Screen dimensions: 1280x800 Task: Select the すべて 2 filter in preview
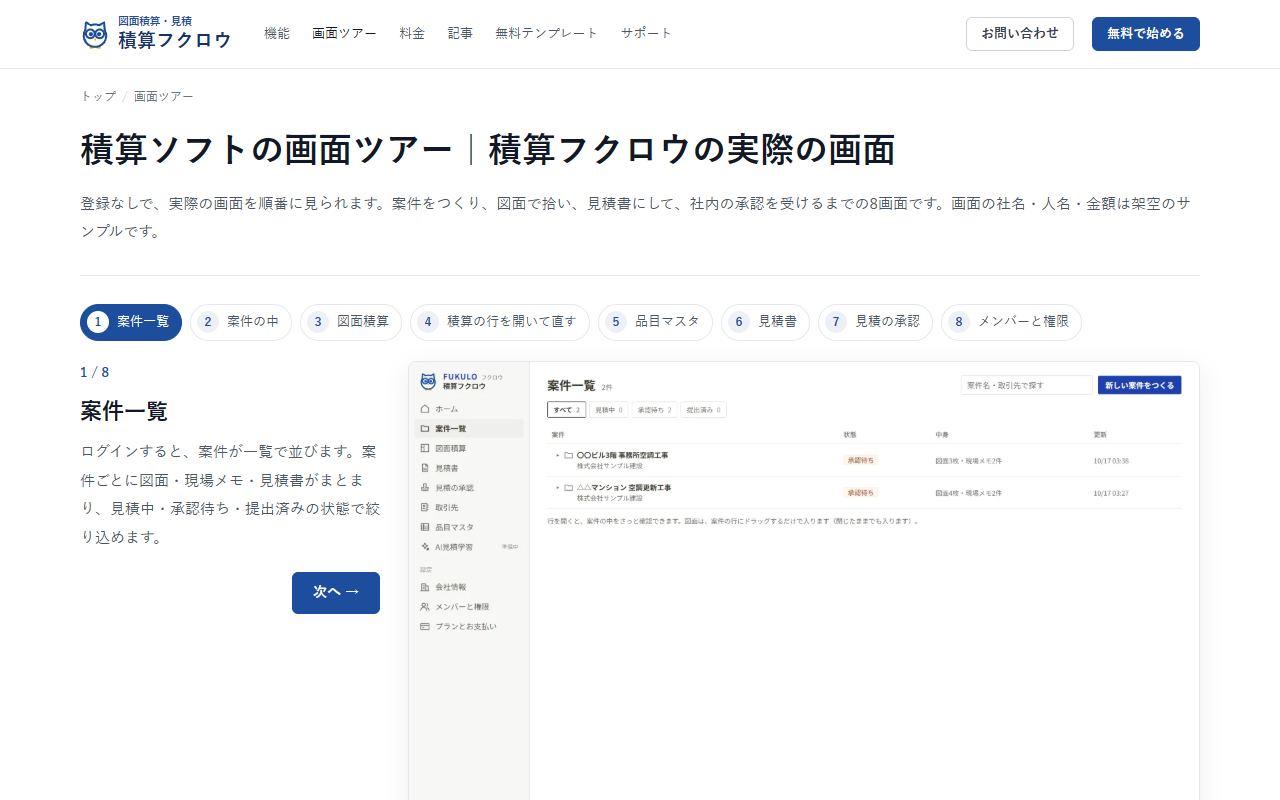click(x=566, y=410)
